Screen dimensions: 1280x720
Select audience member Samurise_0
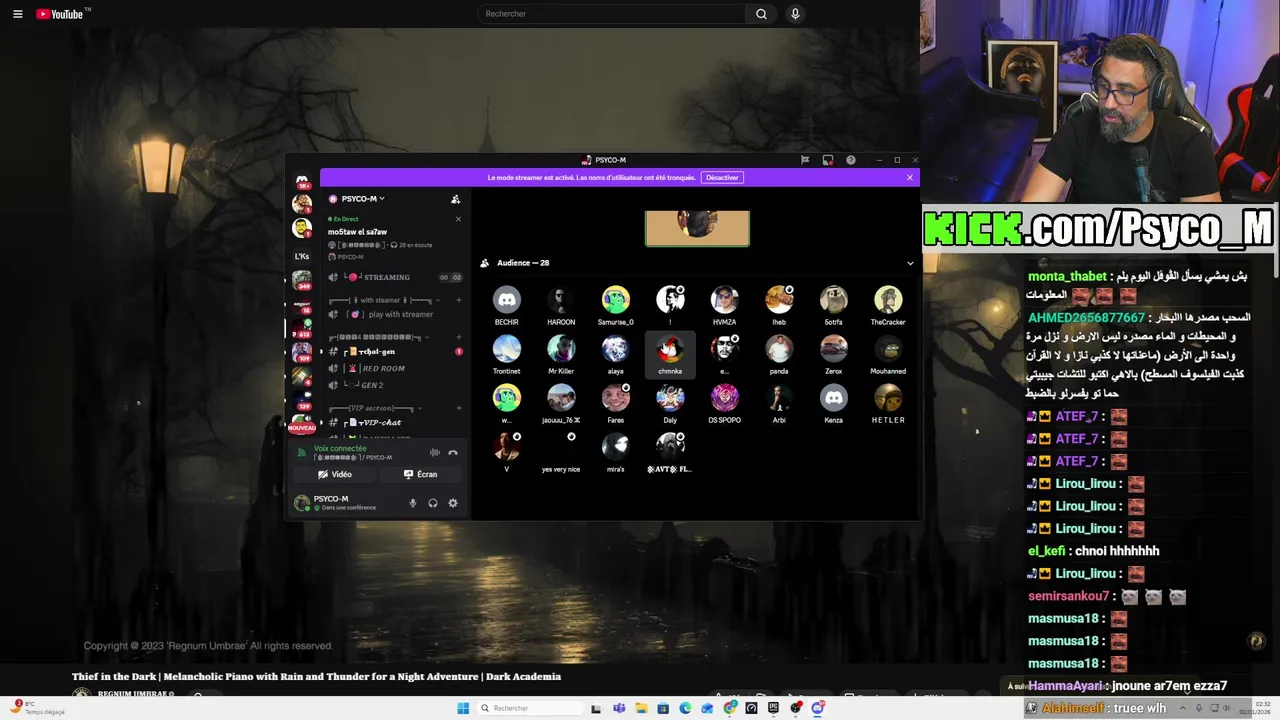pyautogui.click(x=616, y=305)
